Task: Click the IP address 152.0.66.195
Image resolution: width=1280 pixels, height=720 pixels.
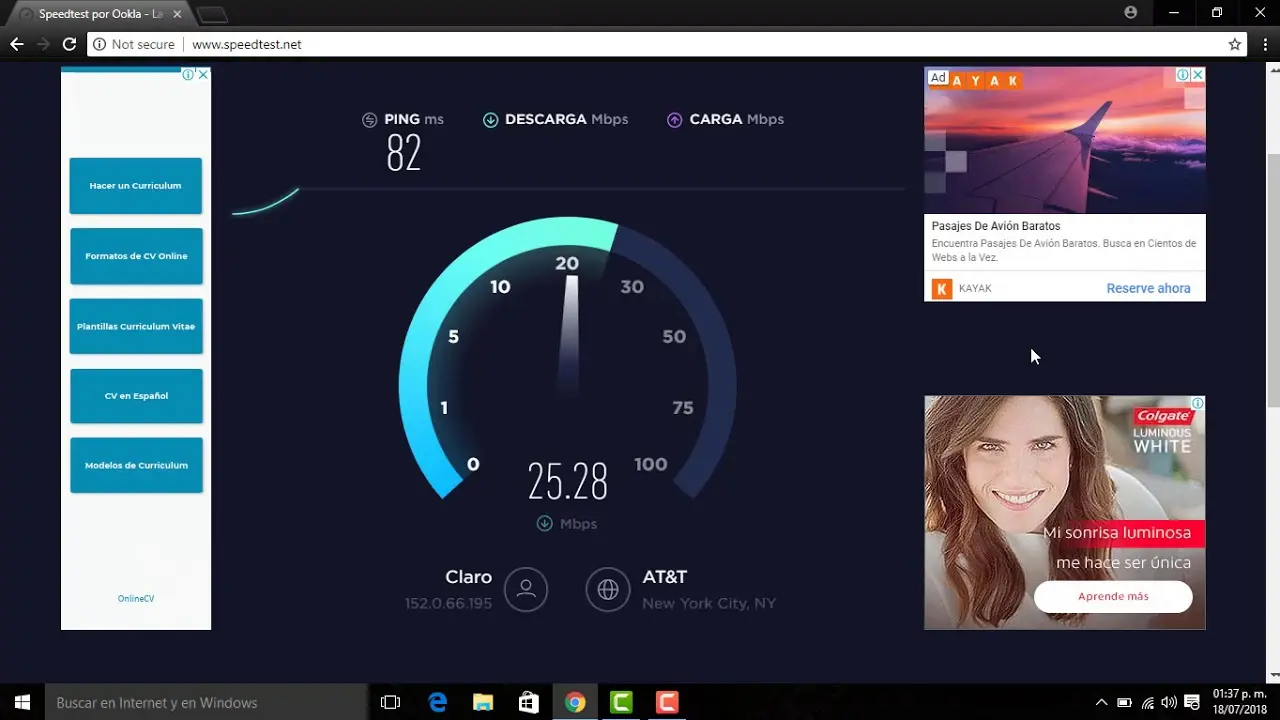Action: tap(448, 604)
